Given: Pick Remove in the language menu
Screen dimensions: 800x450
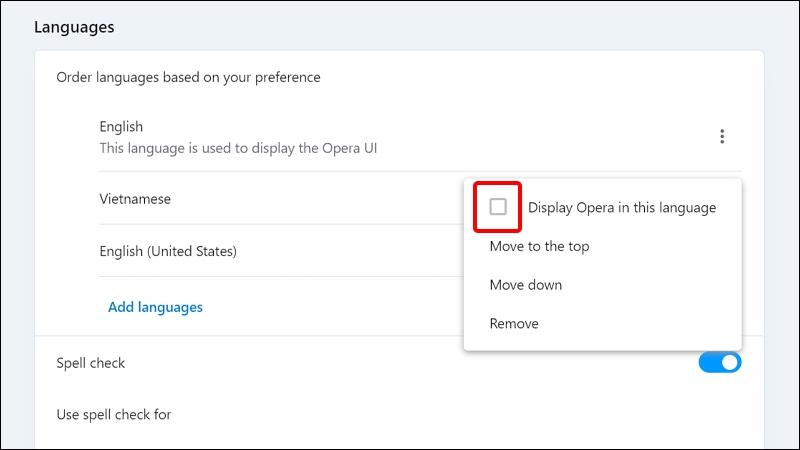Looking at the screenshot, I should 514,324.
